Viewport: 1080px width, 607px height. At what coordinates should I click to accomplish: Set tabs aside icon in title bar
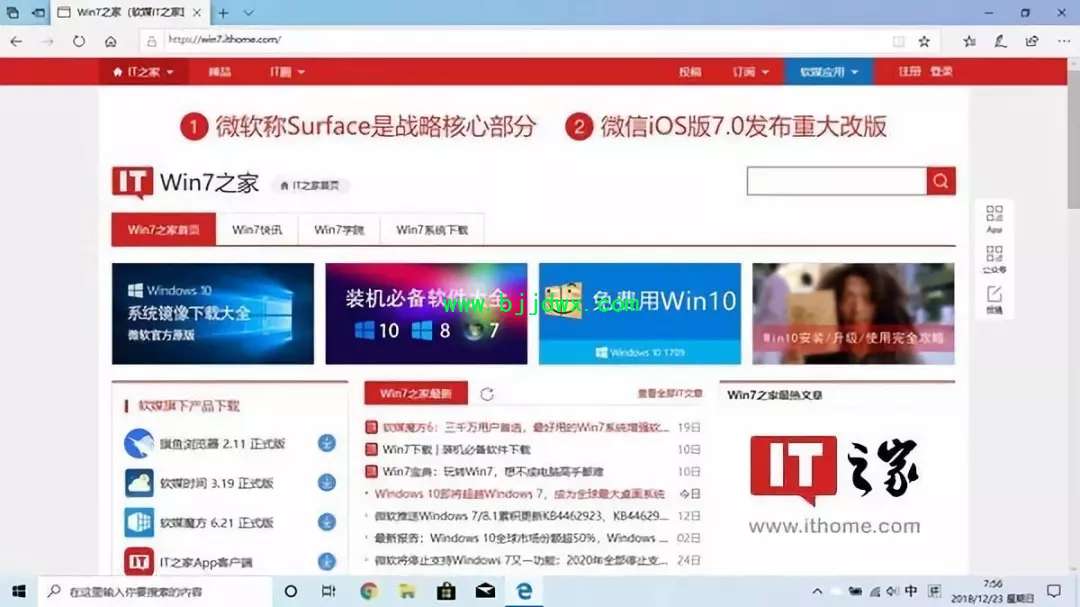point(39,12)
